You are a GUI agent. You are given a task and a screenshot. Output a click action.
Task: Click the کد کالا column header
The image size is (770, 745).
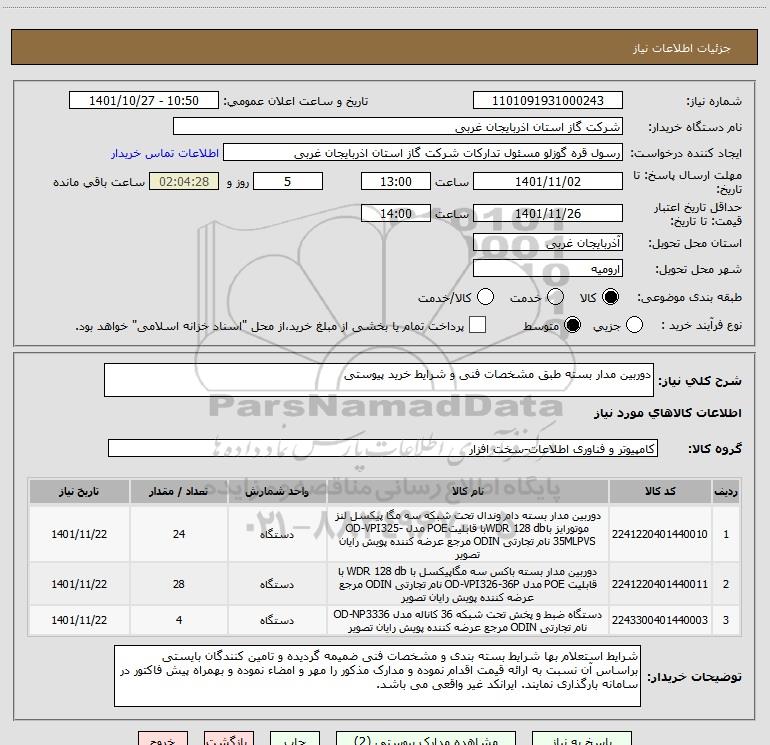(x=660, y=491)
